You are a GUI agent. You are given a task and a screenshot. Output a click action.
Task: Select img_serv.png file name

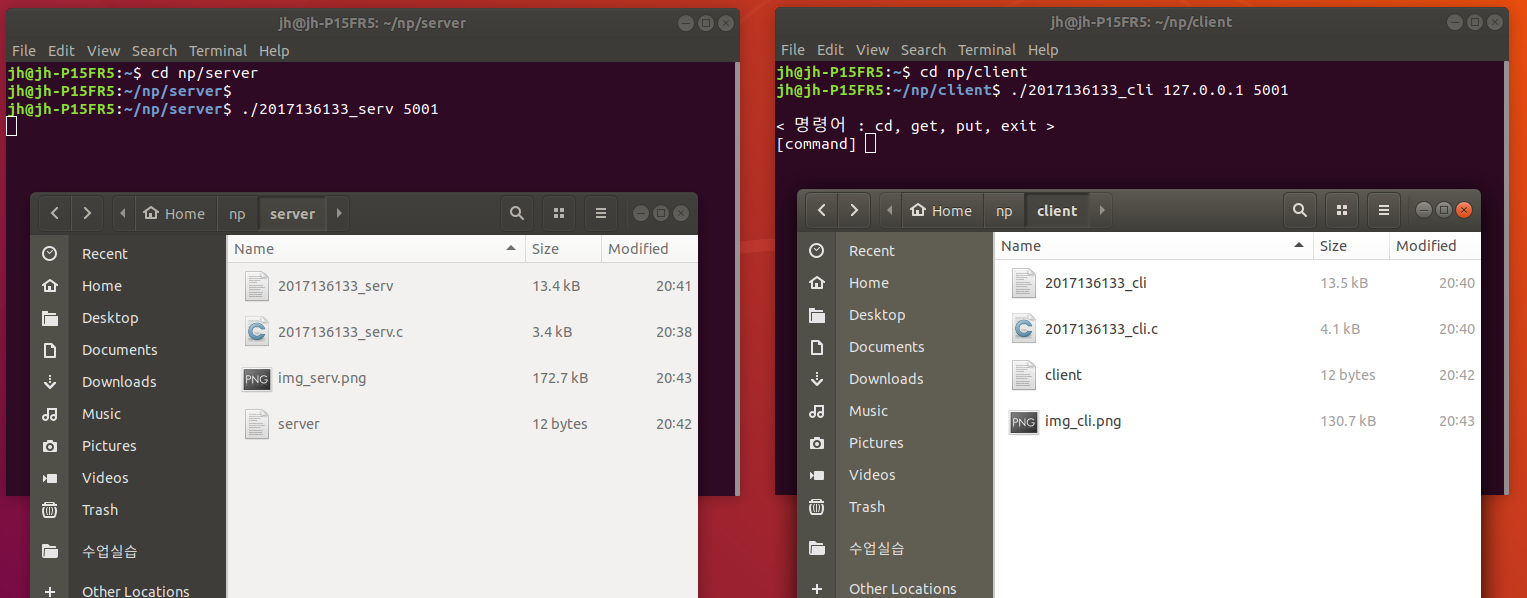(322, 378)
